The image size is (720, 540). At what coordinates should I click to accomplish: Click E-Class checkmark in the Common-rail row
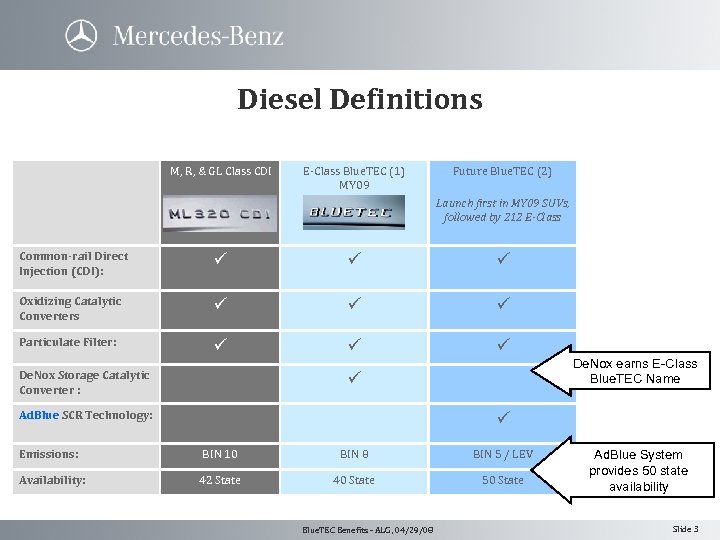[x=354, y=258]
